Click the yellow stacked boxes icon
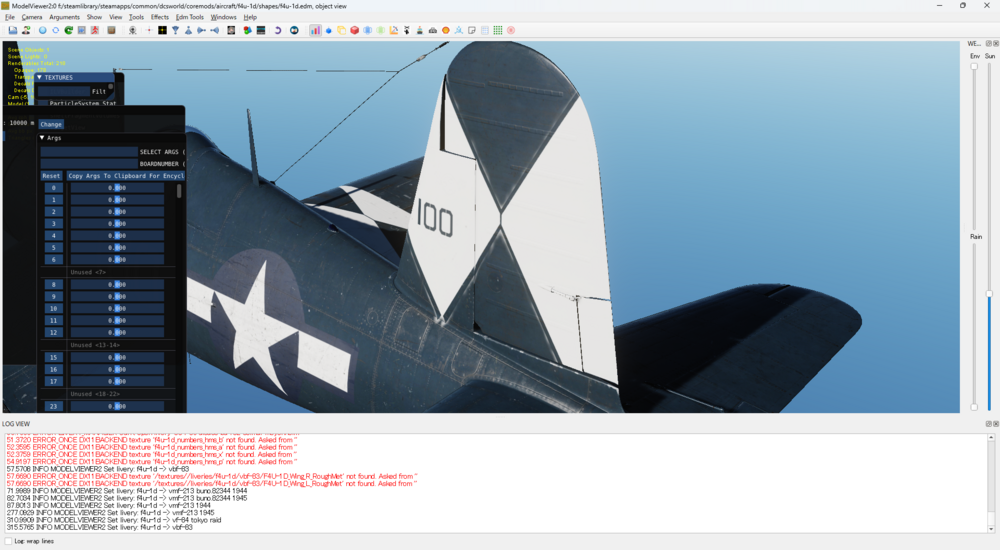The height and width of the screenshot is (550, 1000). tap(341, 30)
